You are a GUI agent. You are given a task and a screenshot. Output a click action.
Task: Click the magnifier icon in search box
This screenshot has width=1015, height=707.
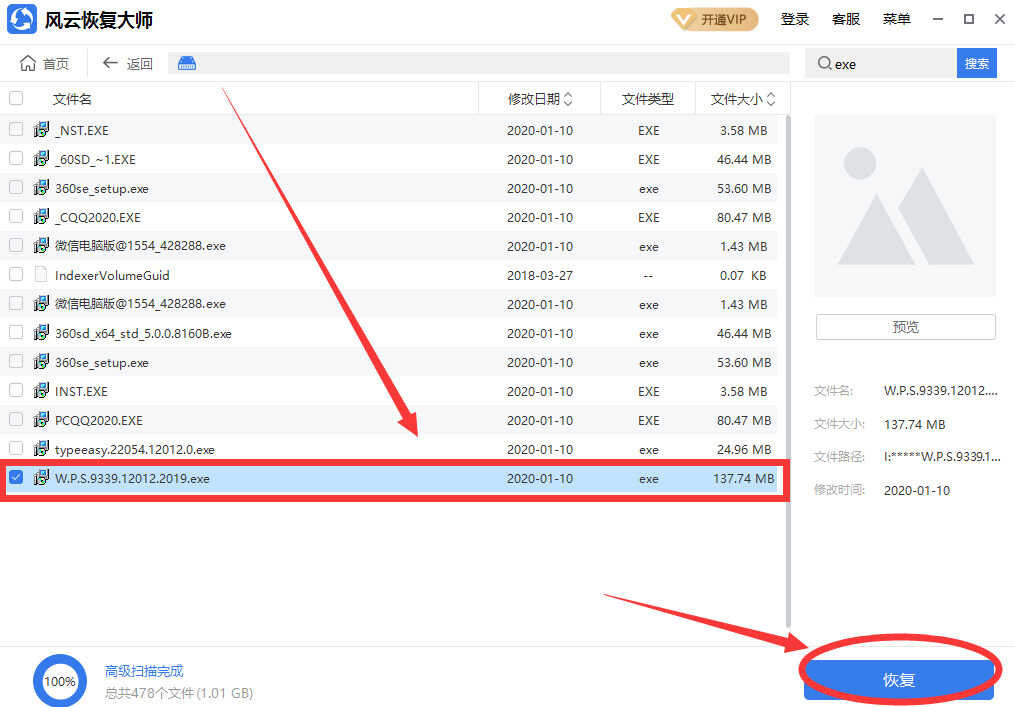point(824,64)
